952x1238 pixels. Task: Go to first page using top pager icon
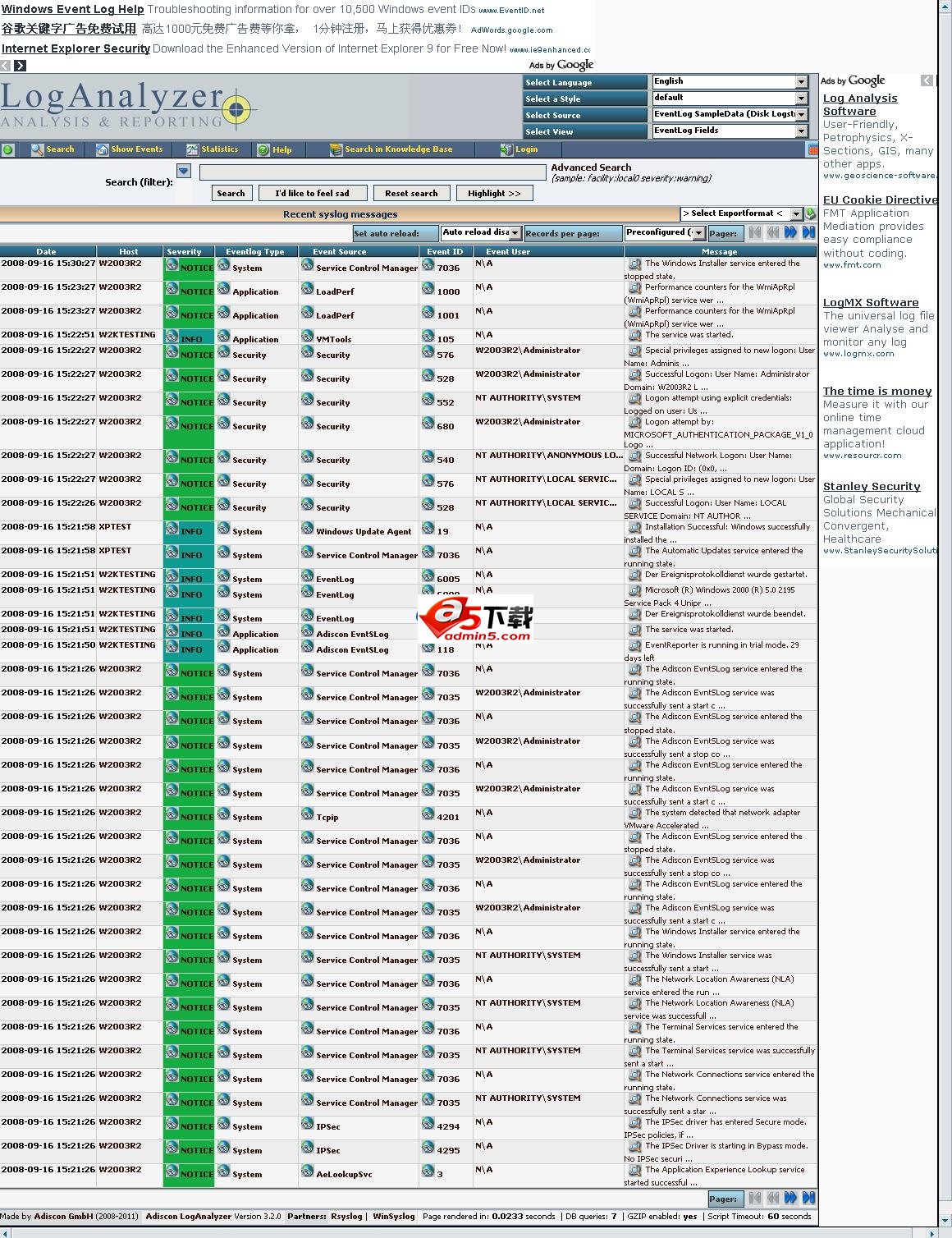coord(754,232)
